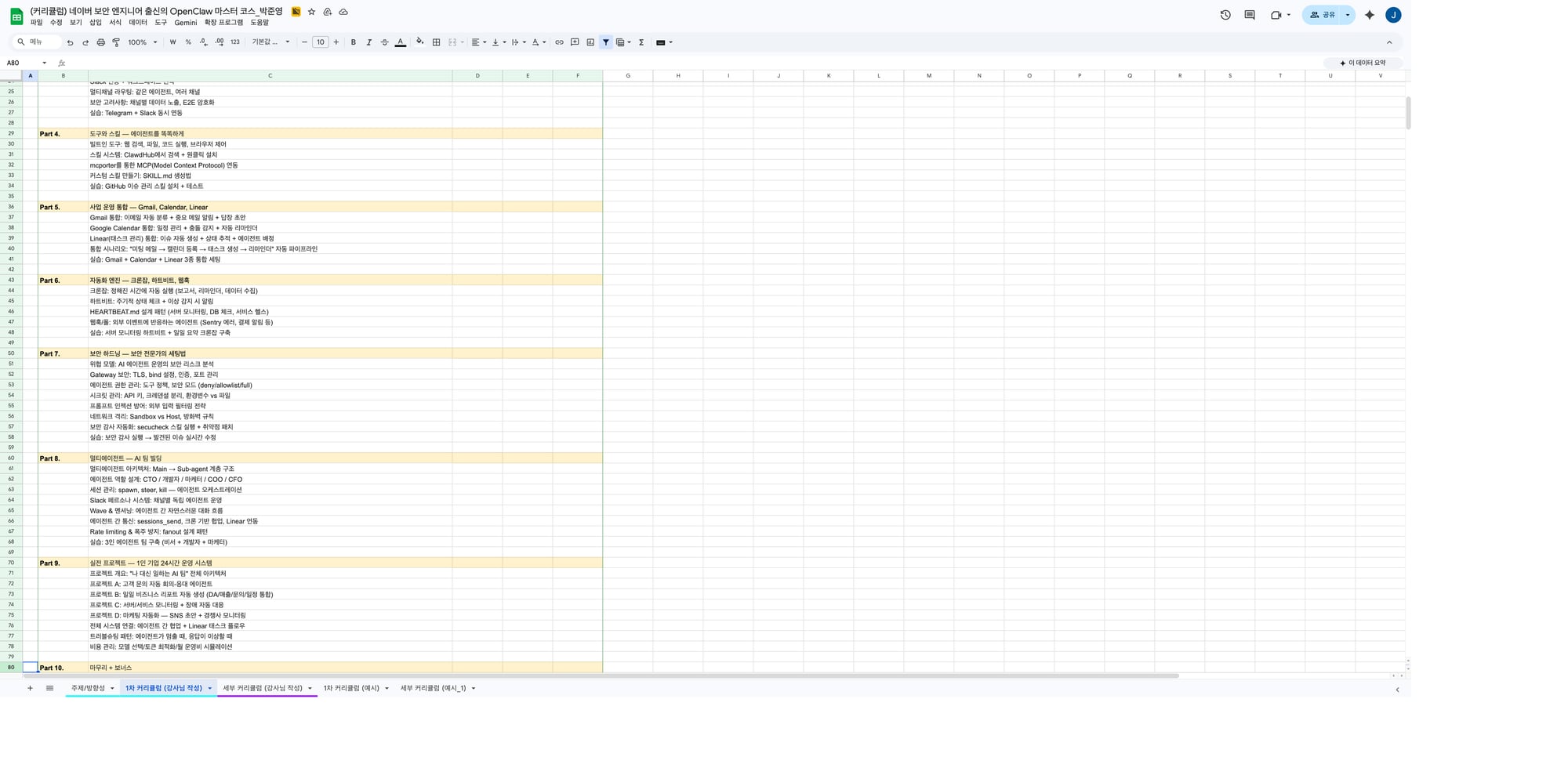
Task: Insert a link using the link icon
Action: (x=559, y=42)
